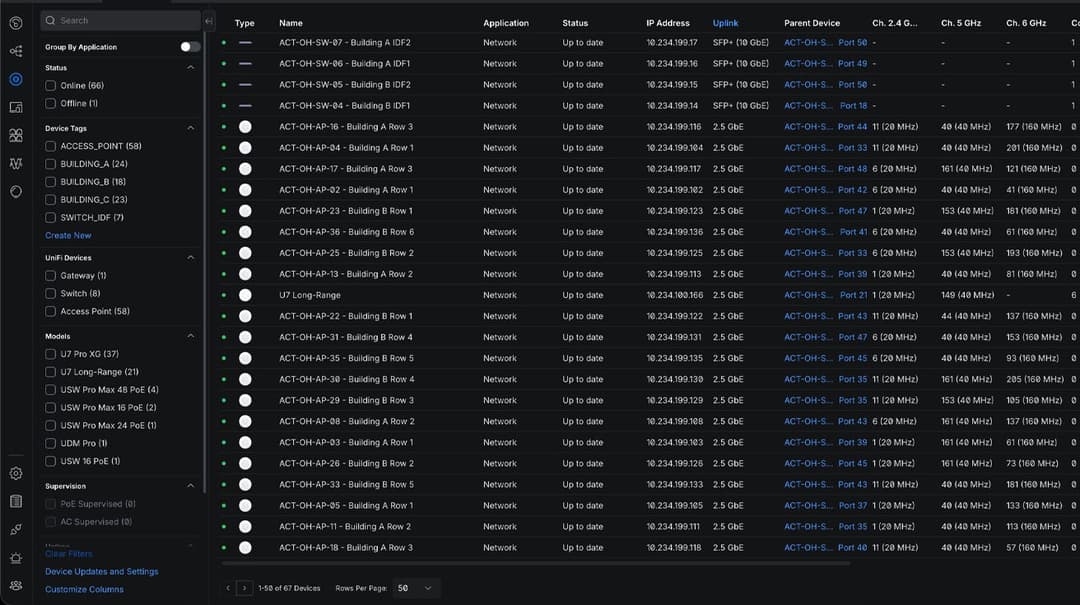Open the Topology view icon
Image resolution: width=1080 pixels, height=605 pixels.
[x=16, y=51]
